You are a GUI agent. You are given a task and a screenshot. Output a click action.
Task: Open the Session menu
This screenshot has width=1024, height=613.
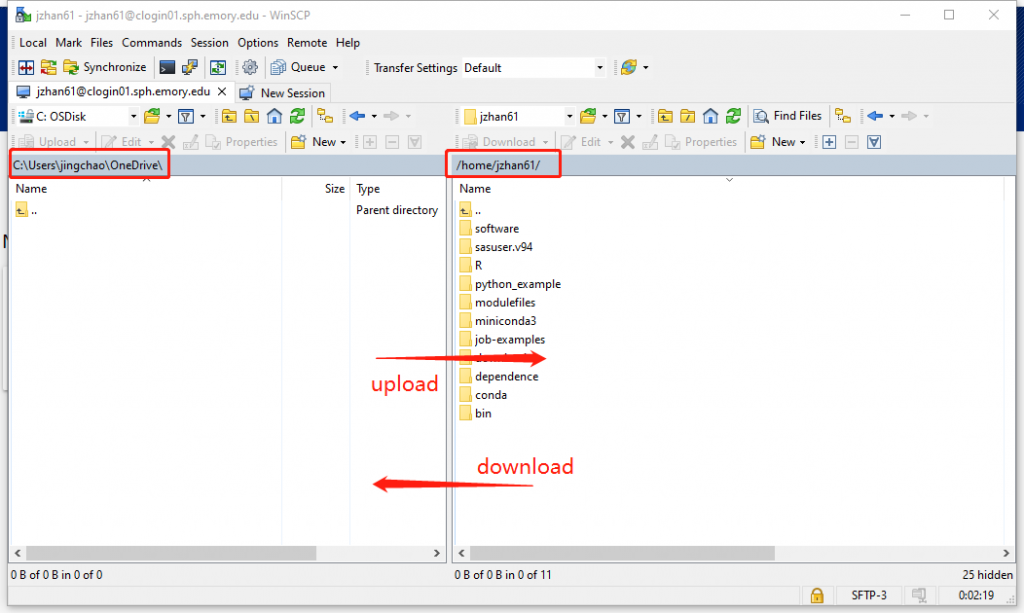[209, 42]
